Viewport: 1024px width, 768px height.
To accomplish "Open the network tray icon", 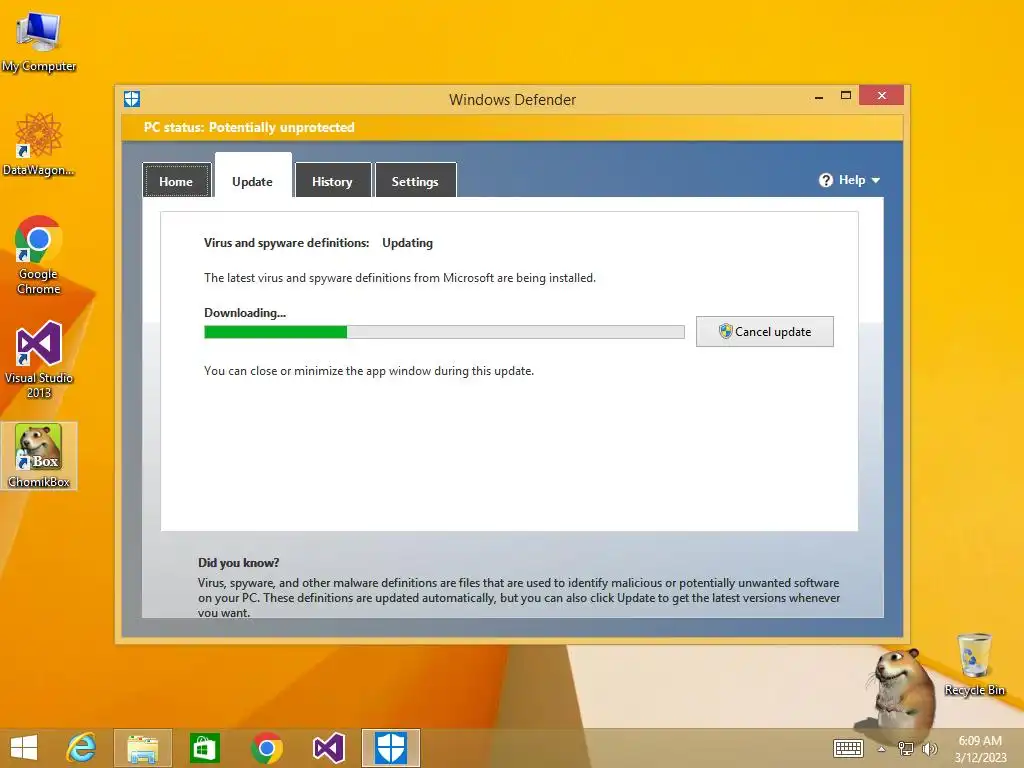I will click(906, 748).
